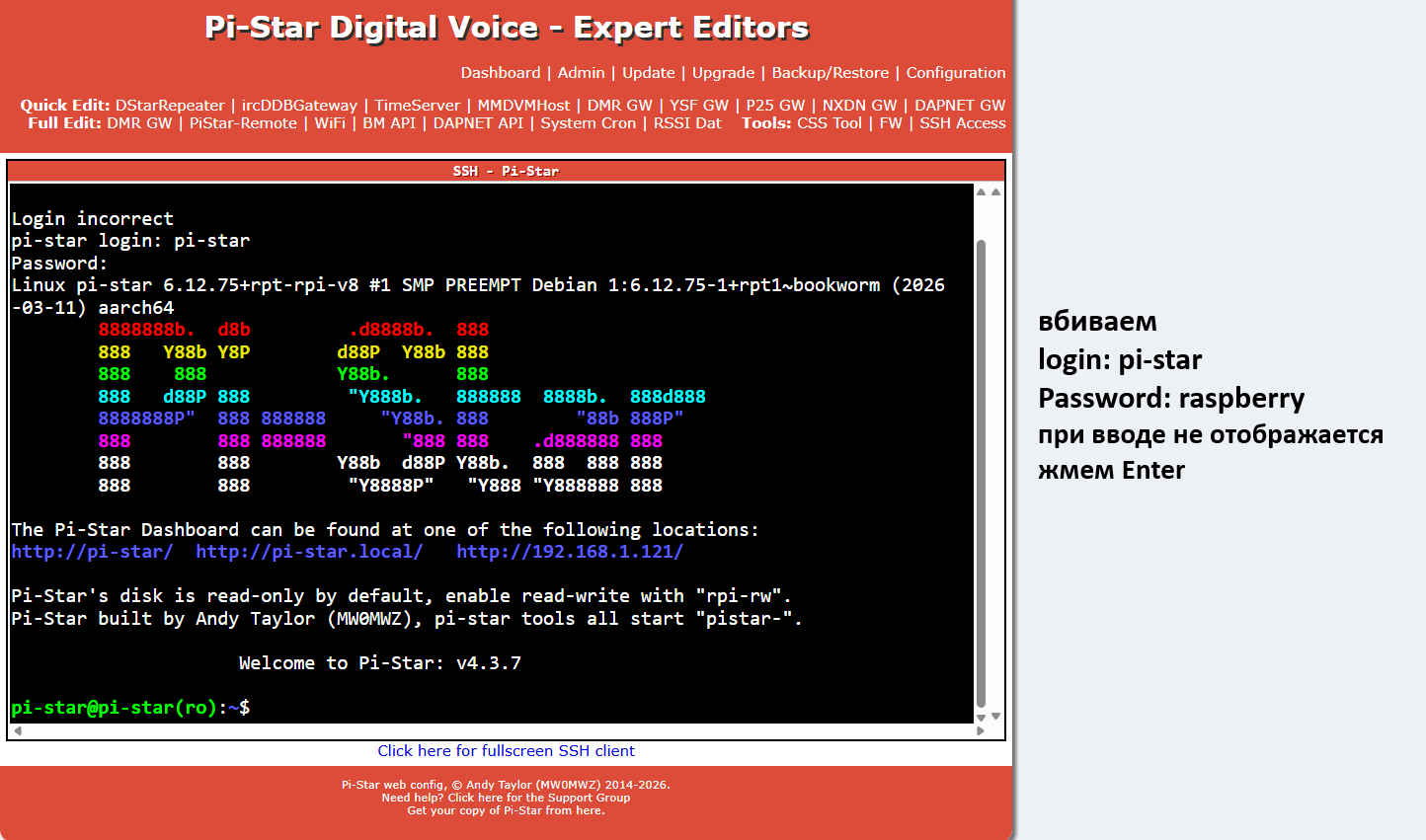Viewport: 1426px width, 840px height.
Task: Select TimeServer quick edit
Action: [x=417, y=106]
